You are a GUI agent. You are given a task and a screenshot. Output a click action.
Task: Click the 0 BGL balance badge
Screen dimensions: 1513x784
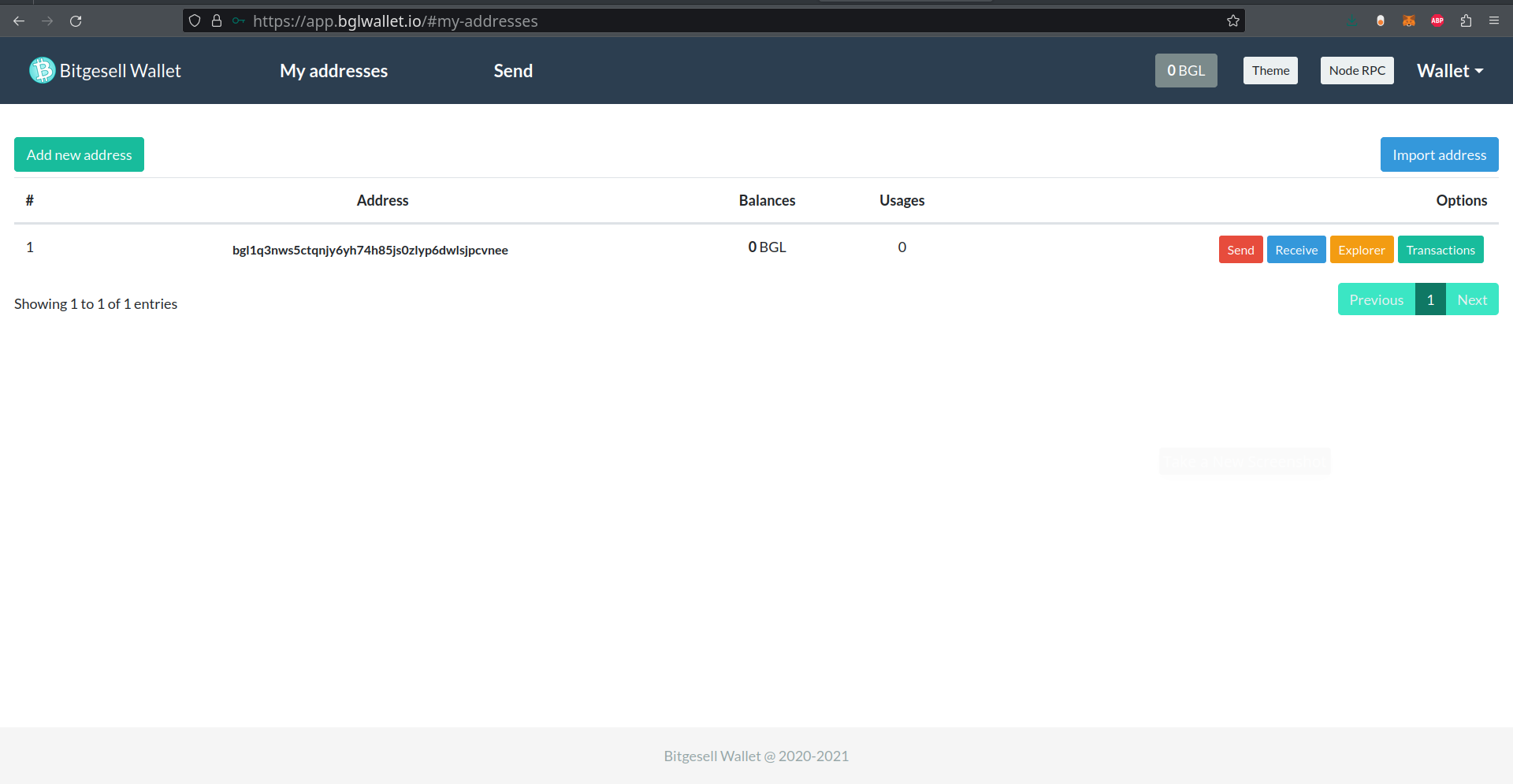(1186, 70)
